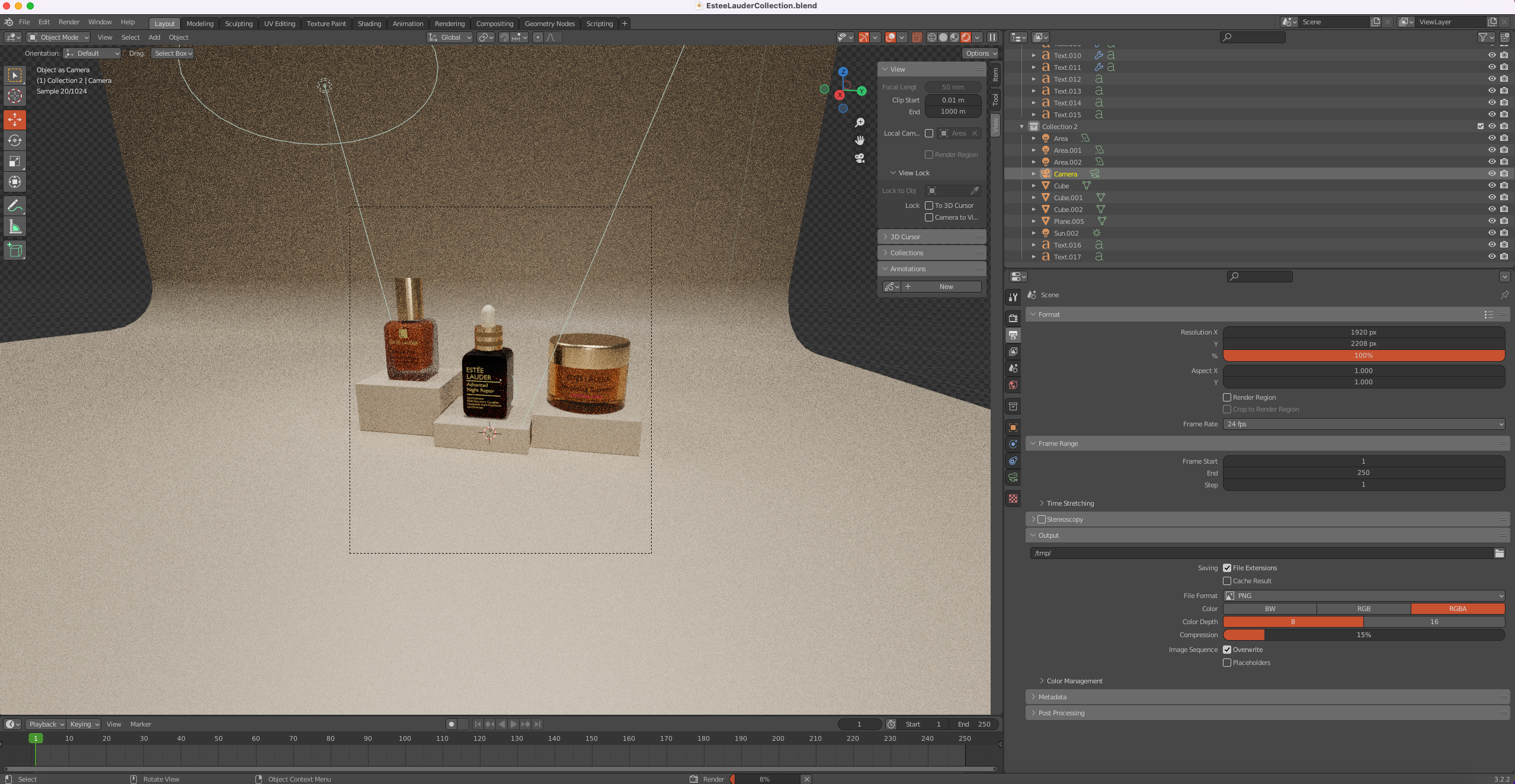Adjust the Compression 15% slider

point(1363,635)
